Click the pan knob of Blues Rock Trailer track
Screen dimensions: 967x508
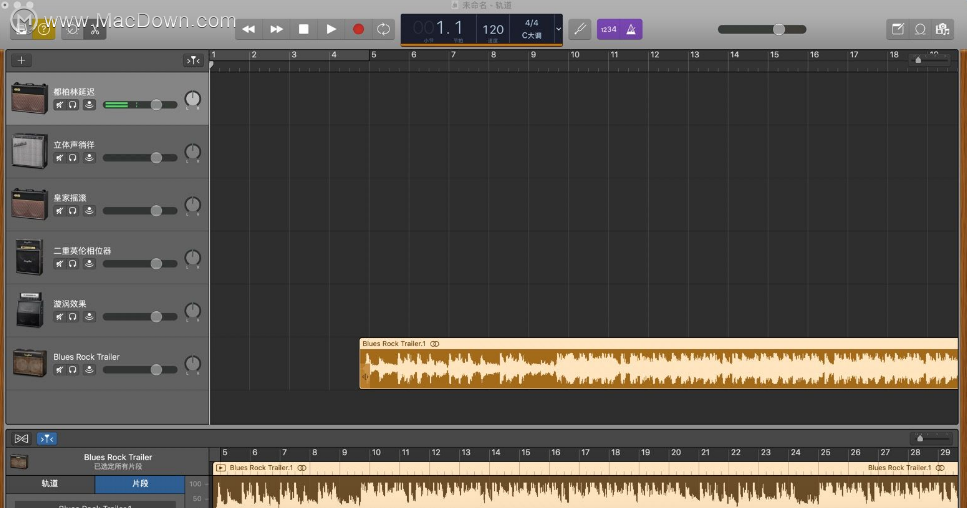pos(192,364)
